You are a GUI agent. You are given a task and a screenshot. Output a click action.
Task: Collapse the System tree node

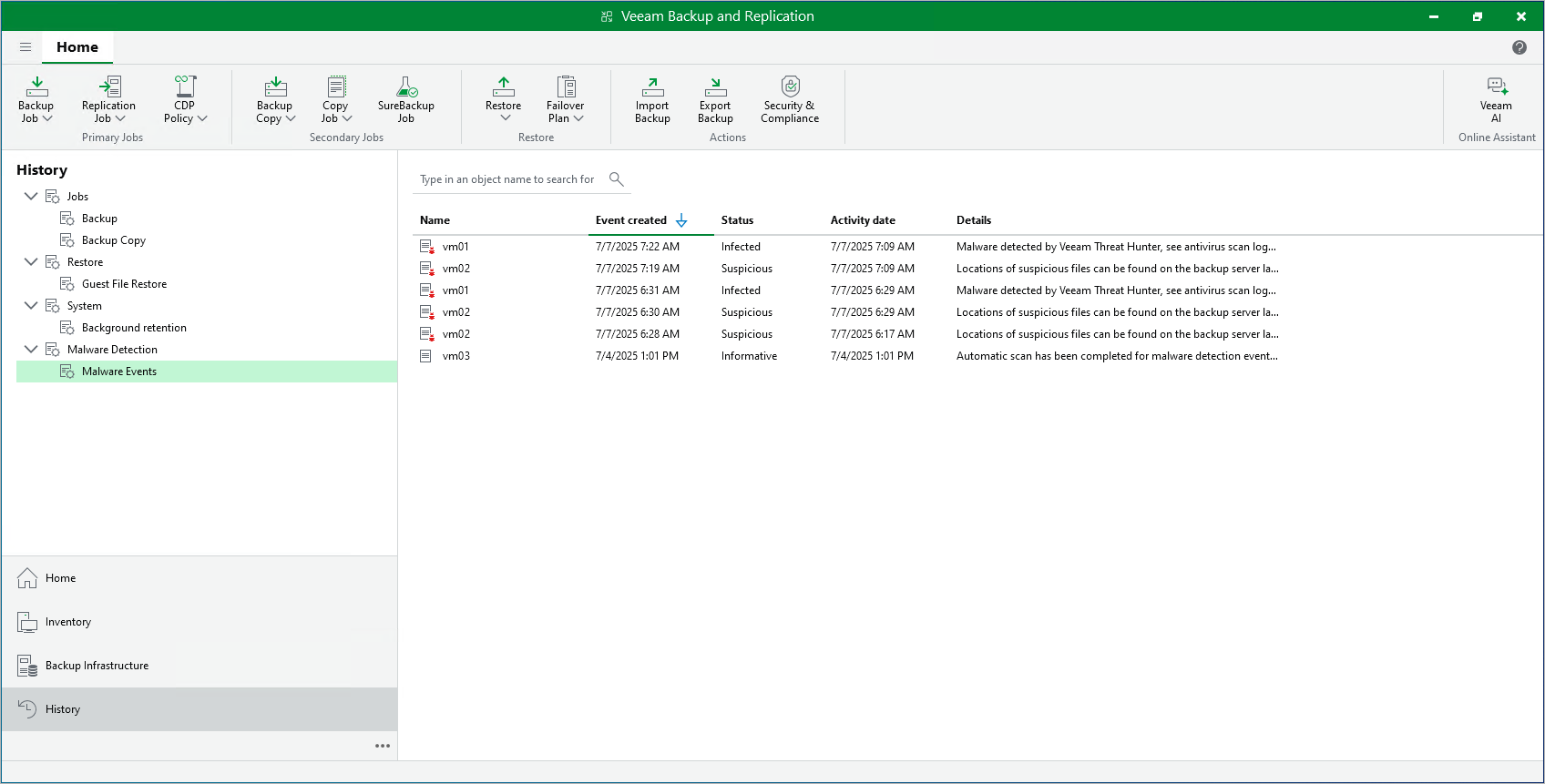(x=31, y=306)
